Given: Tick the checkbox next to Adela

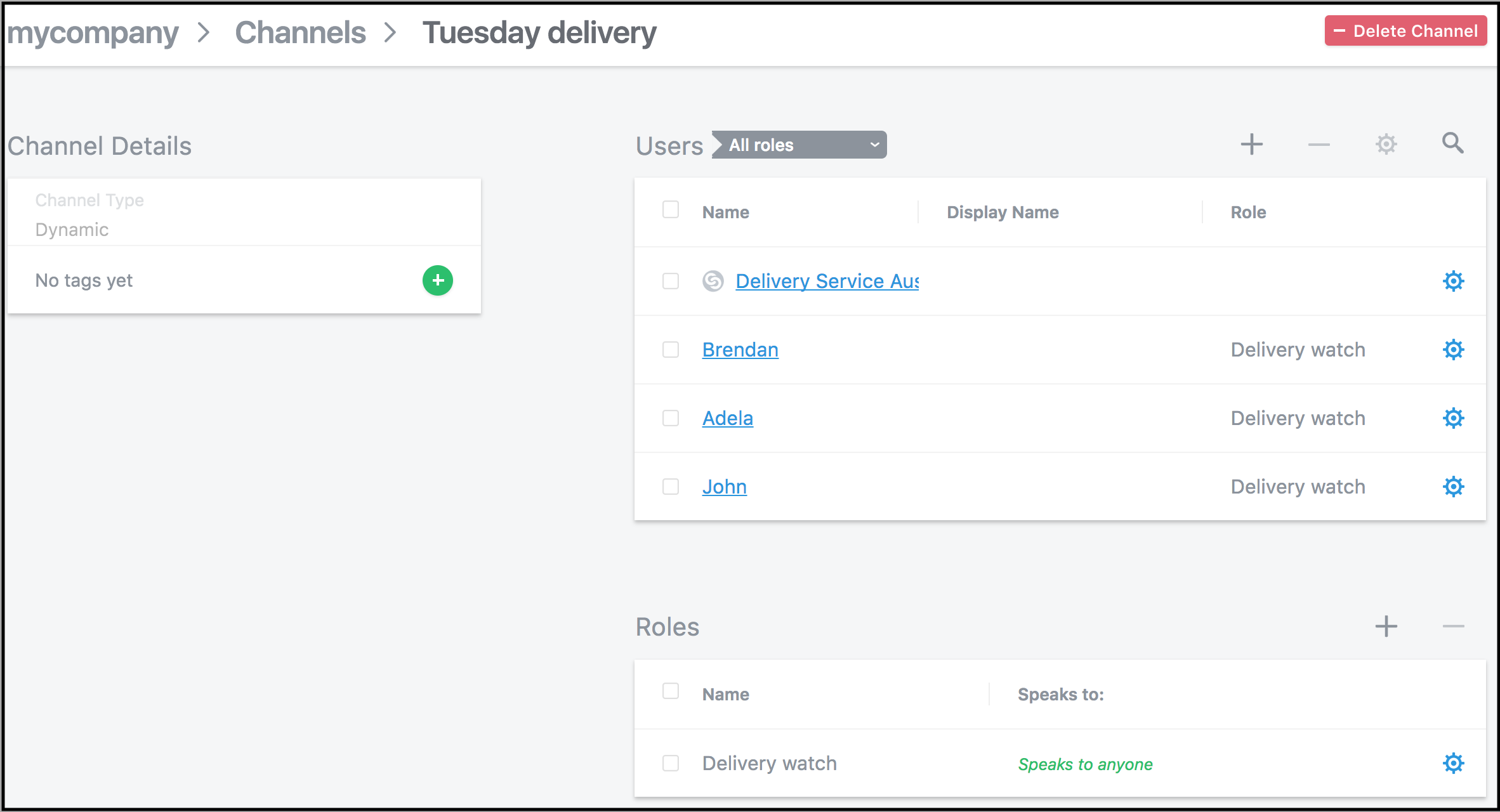Looking at the screenshot, I should tap(671, 418).
